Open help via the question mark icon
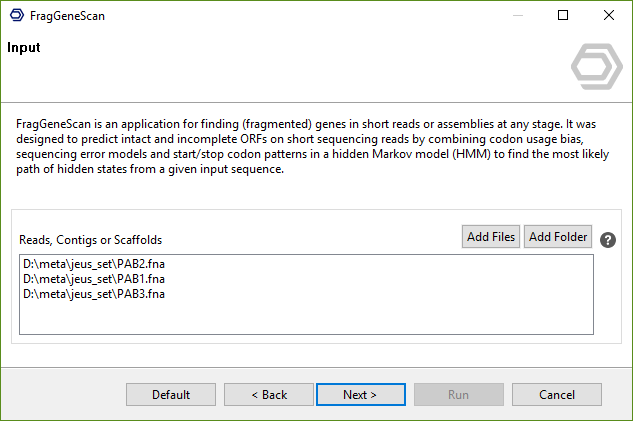This screenshot has height=421, width=633. pyautogui.click(x=607, y=240)
